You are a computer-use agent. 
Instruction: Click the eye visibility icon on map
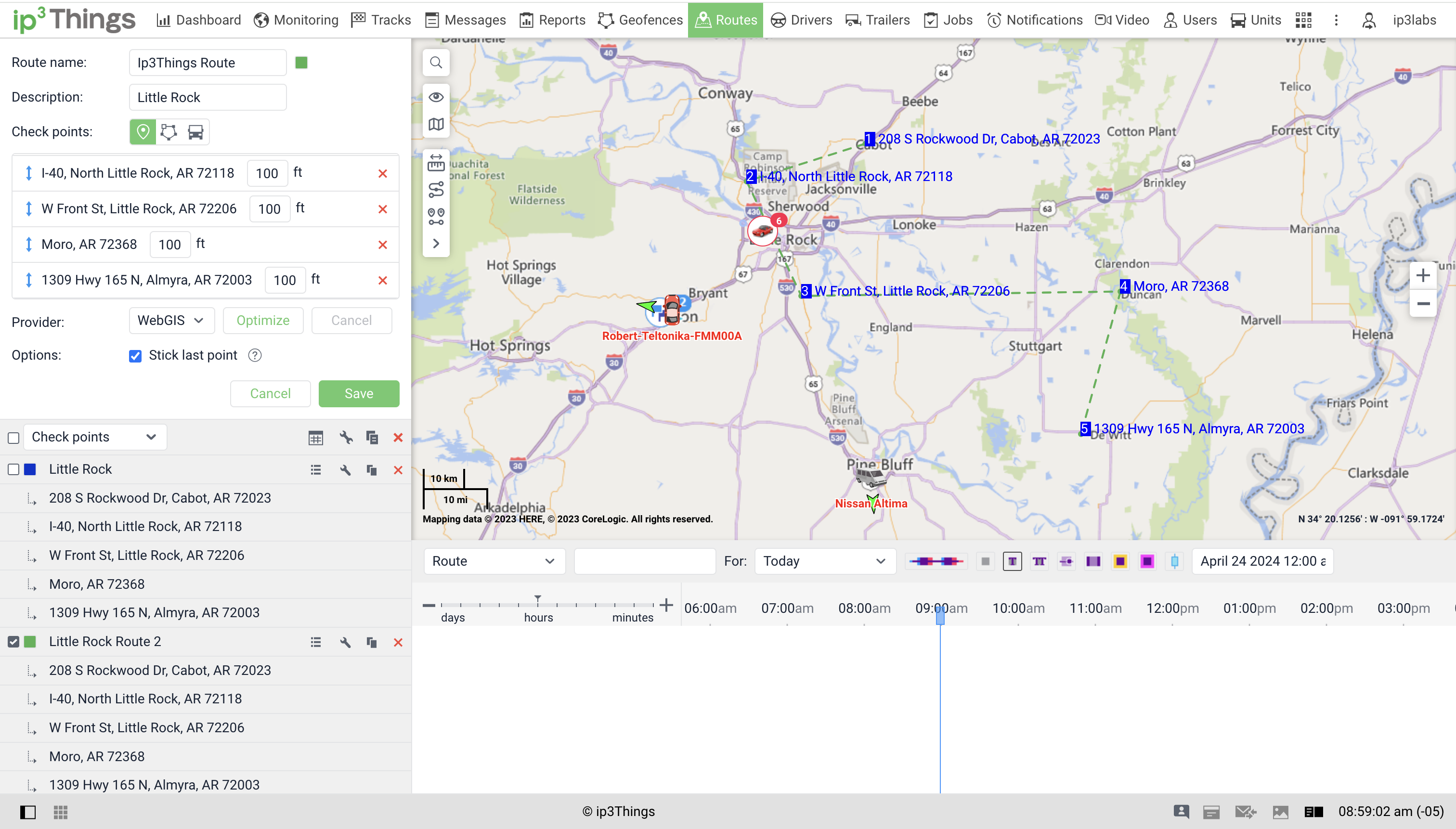436,97
